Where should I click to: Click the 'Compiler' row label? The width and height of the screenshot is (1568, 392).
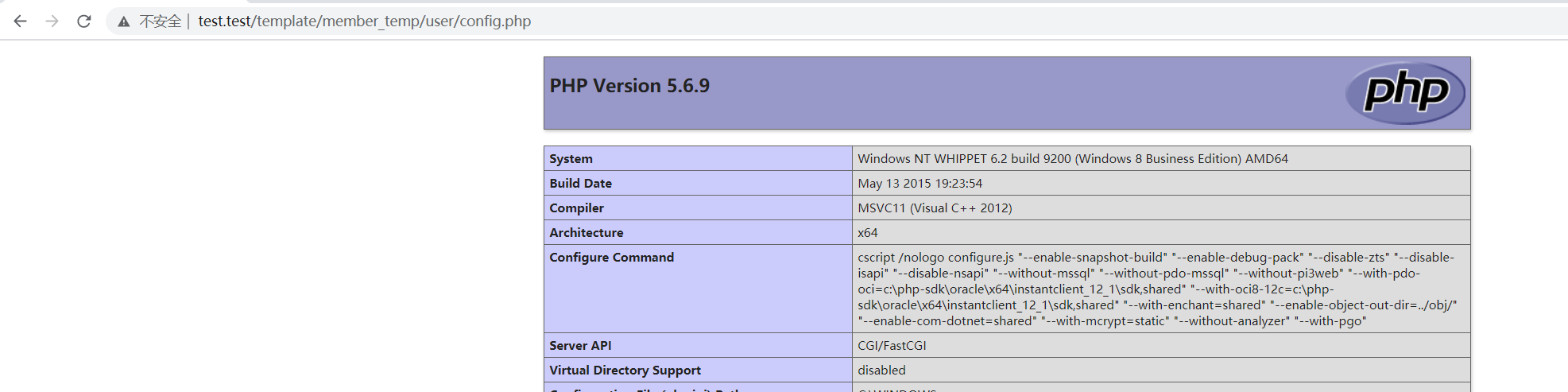point(576,208)
